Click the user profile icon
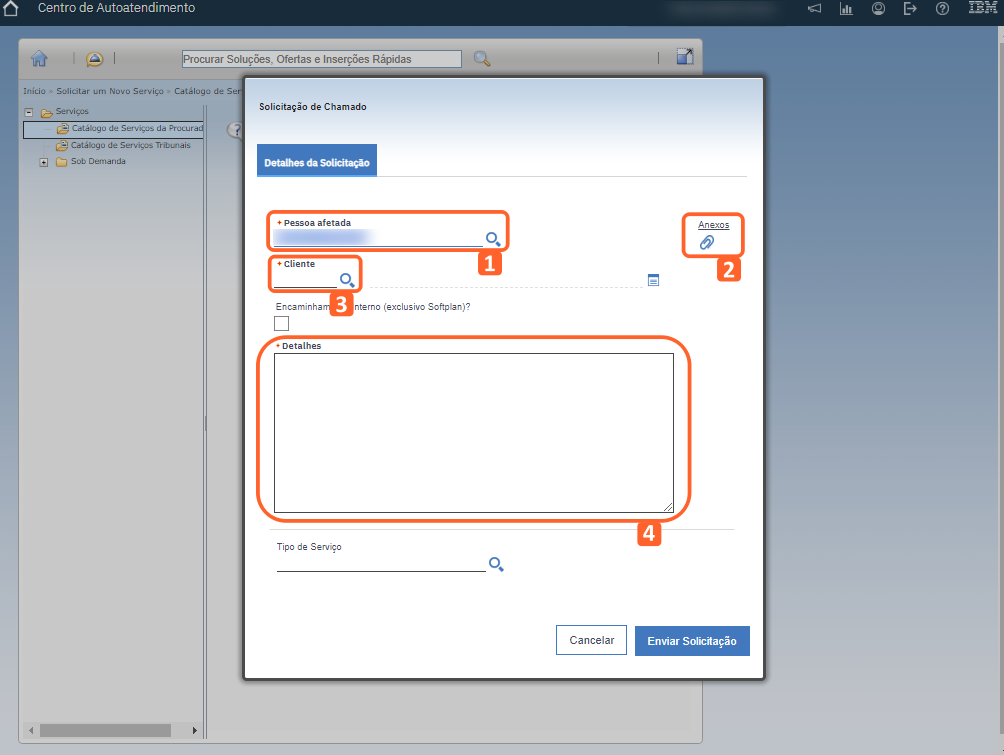Image resolution: width=1004 pixels, height=755 pixels. (878, 9)
